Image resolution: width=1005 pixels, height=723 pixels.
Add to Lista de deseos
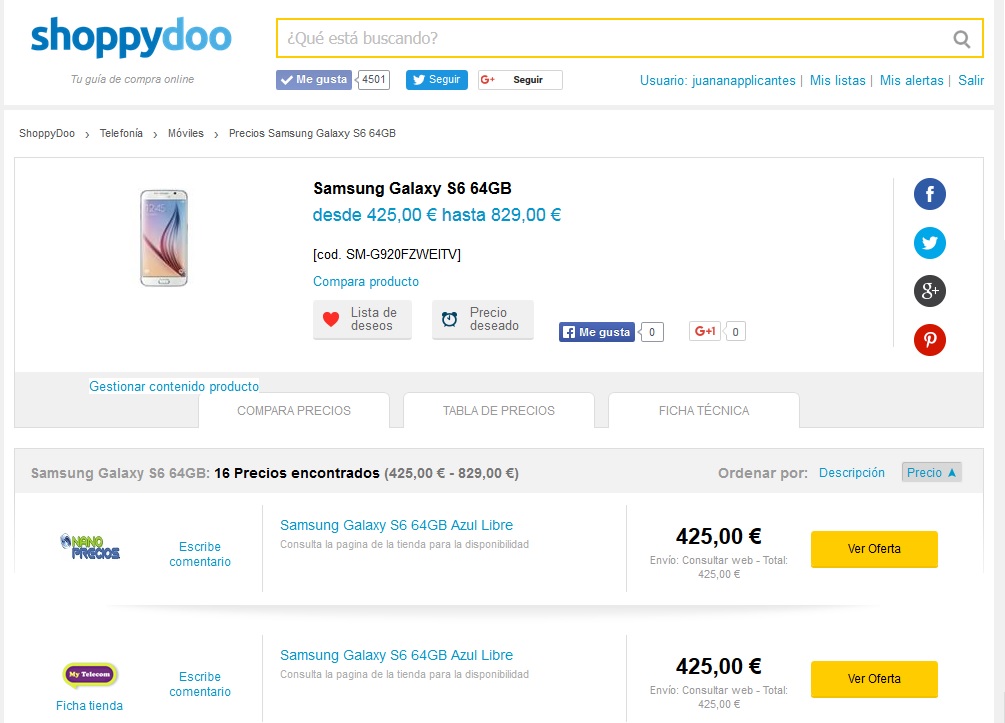[x=362, y=320]
